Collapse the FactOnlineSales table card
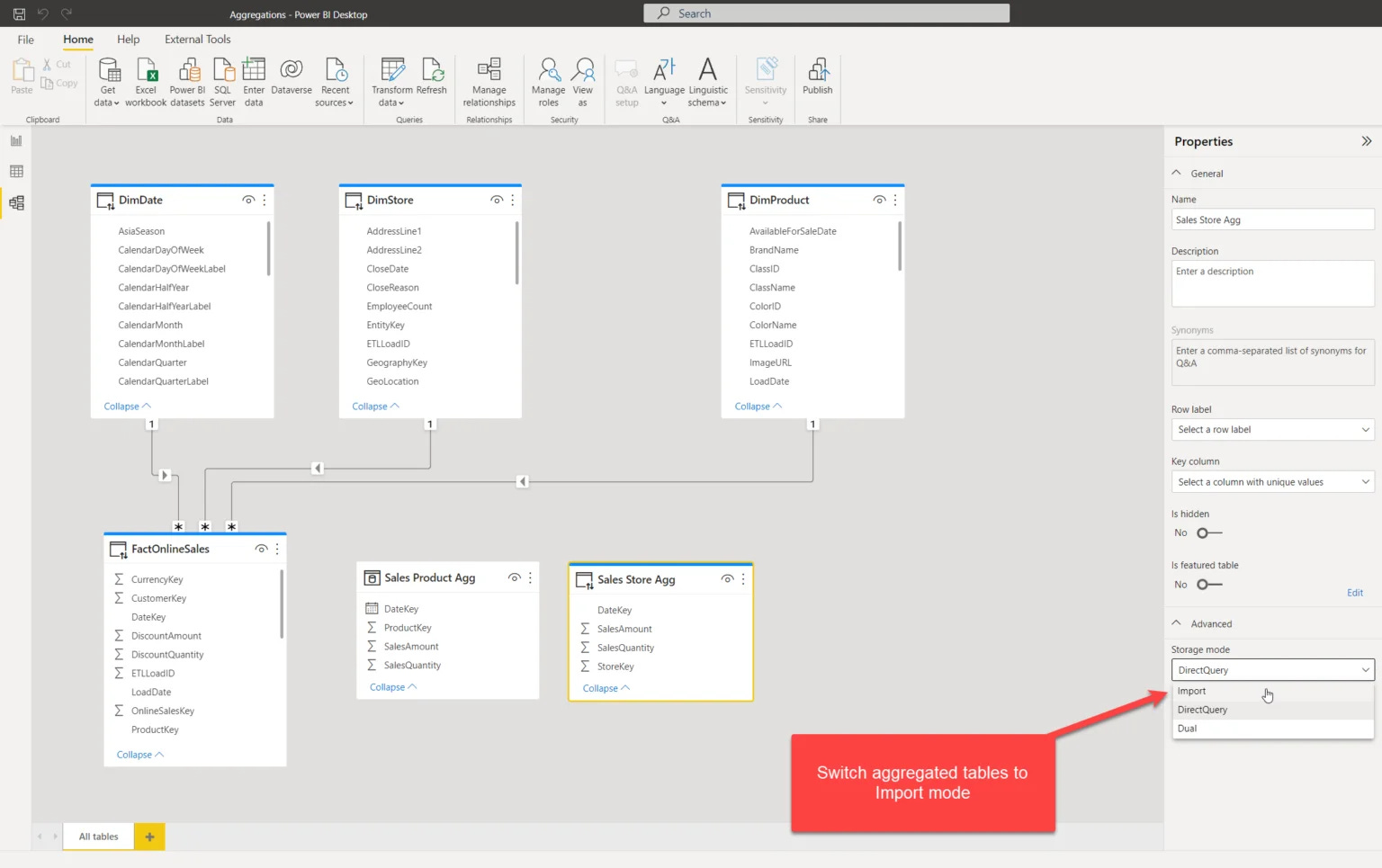This screenshot has height=868, width=1382. (140, 755)
